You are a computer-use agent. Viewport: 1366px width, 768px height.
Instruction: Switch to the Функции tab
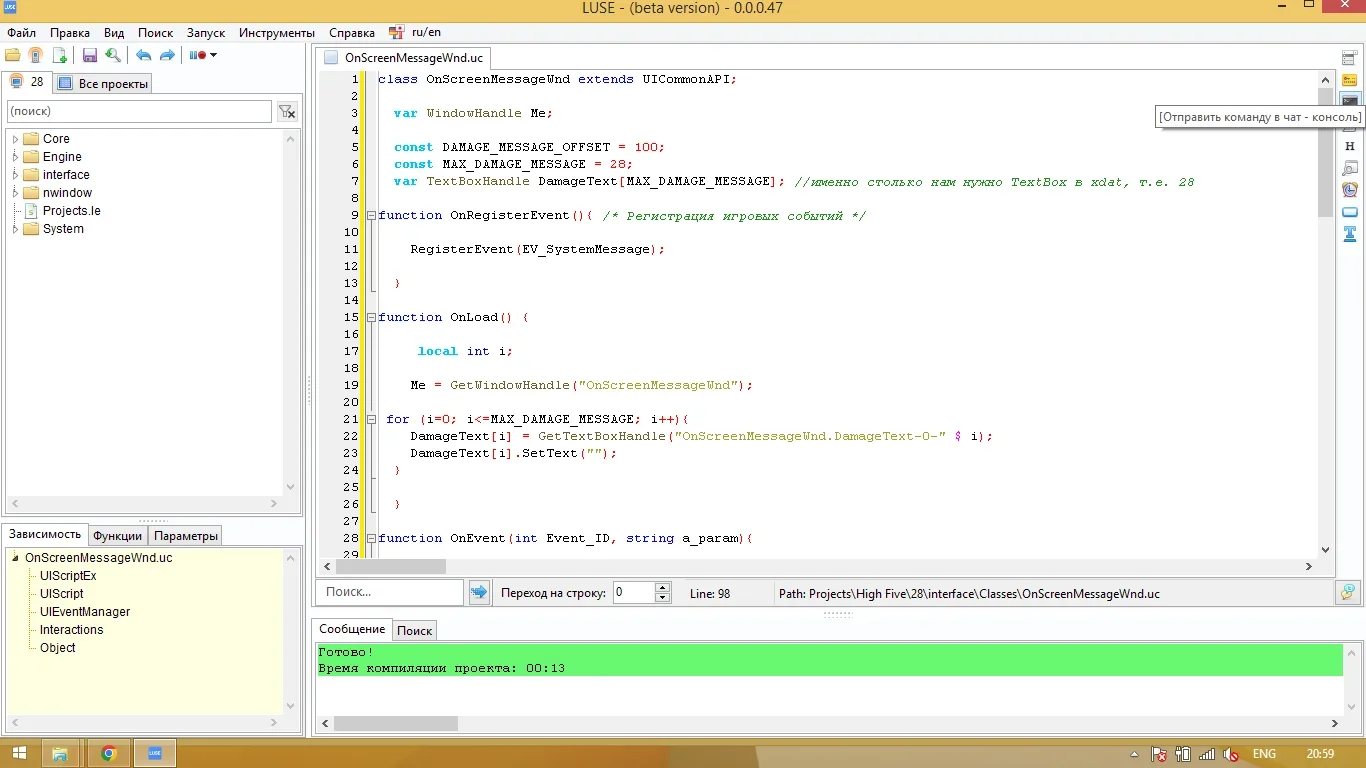pos(117,536)
